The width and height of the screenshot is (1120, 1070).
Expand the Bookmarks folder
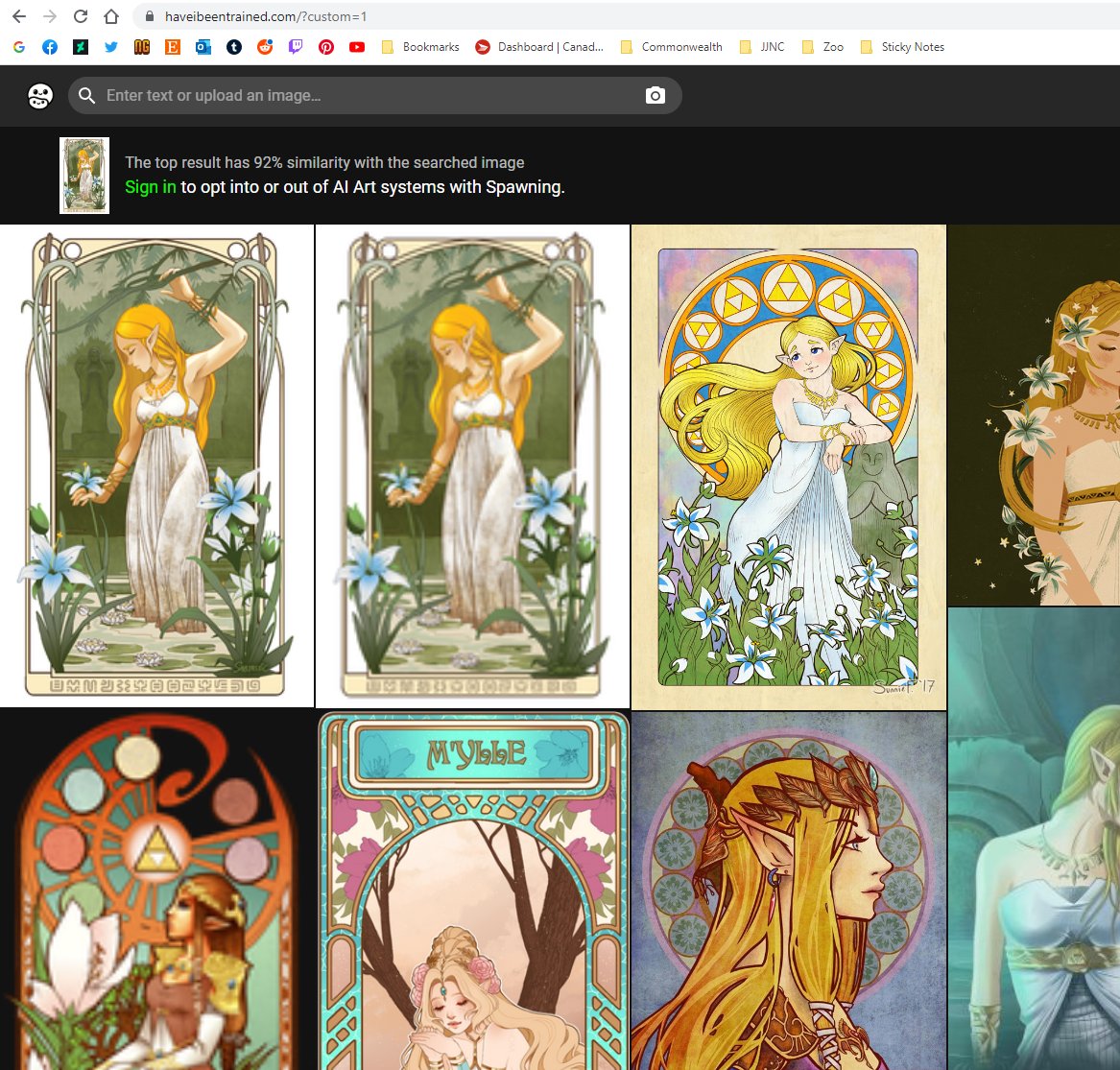pyautogui.click(x=420, y=47)
